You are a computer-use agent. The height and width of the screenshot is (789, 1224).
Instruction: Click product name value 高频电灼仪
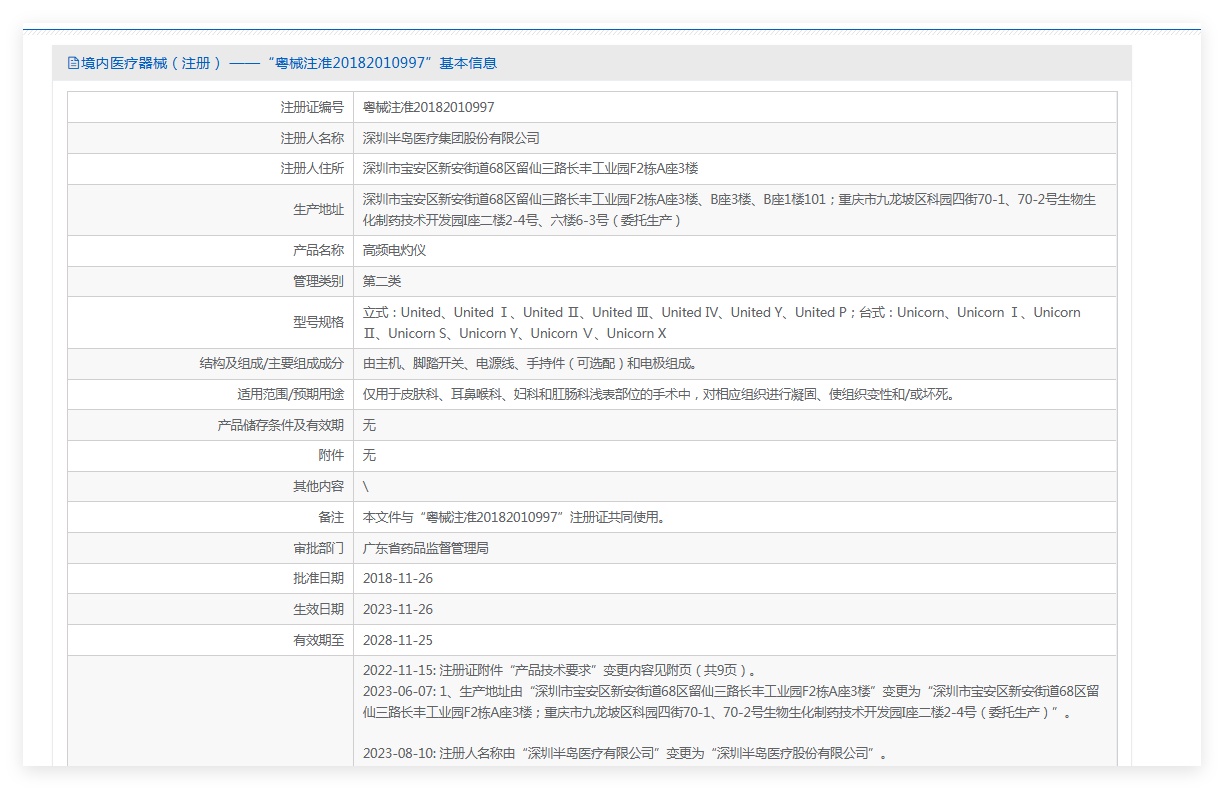(394, 250)
